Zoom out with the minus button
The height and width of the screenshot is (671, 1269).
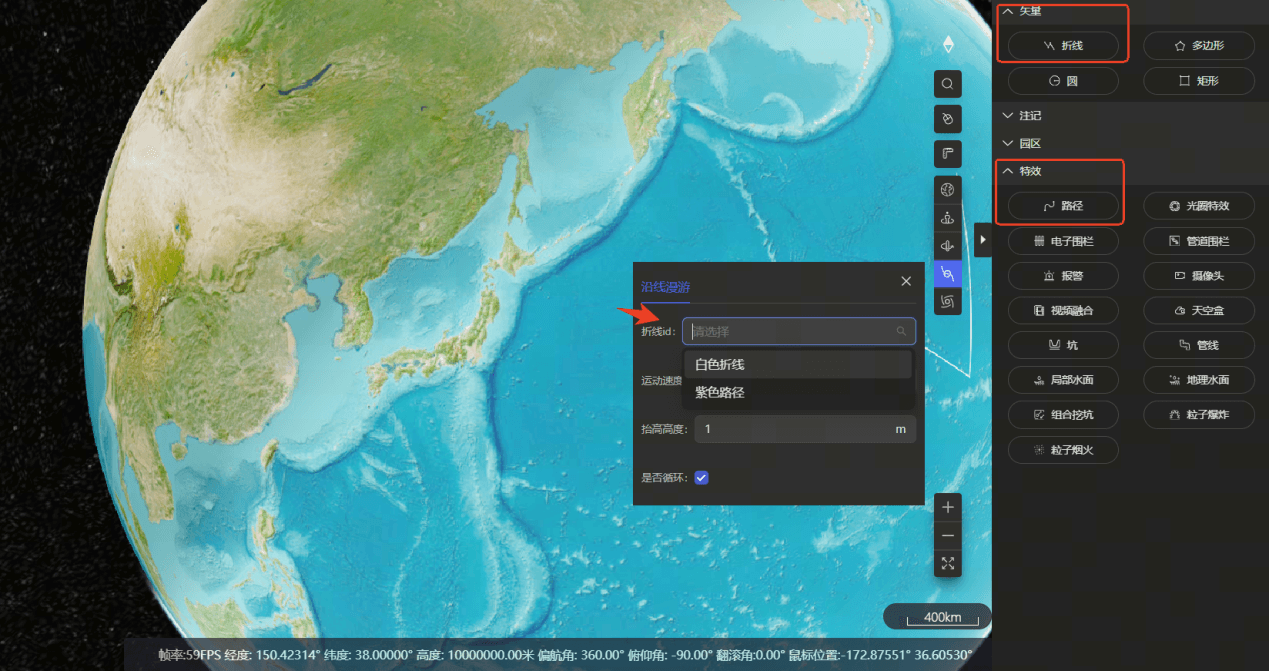947,535
